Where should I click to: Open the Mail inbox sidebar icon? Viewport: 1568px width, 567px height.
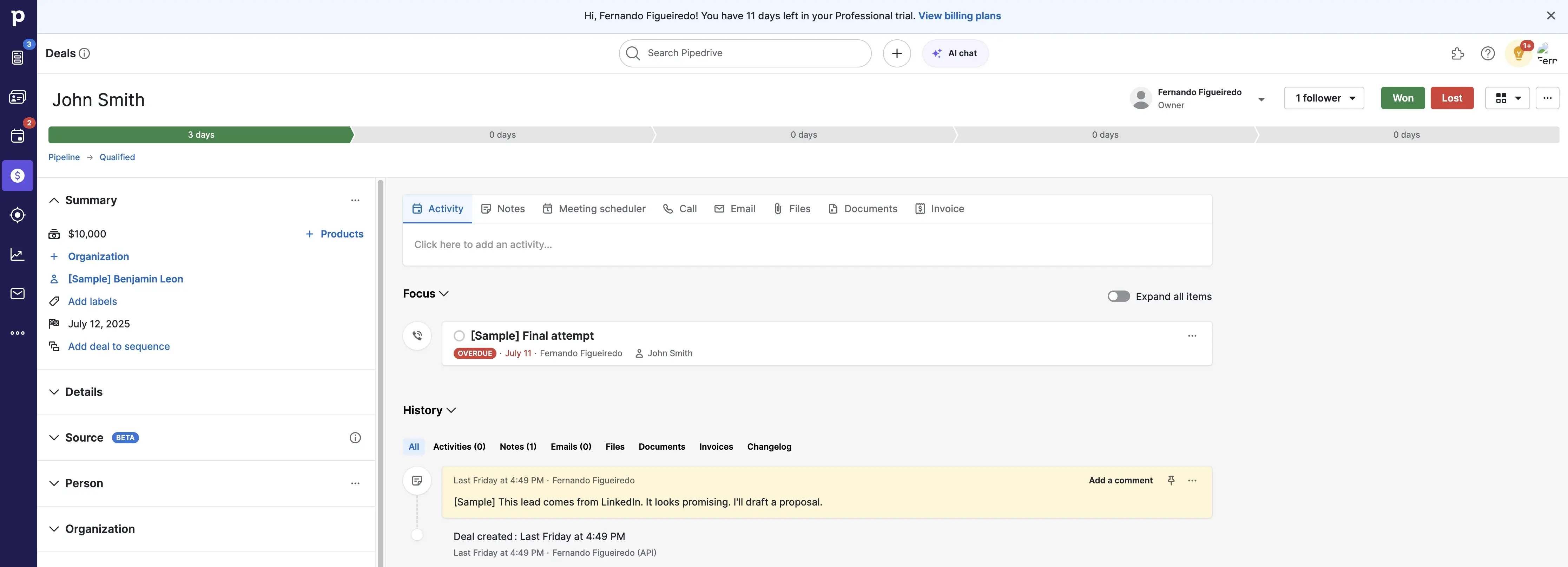18,294
